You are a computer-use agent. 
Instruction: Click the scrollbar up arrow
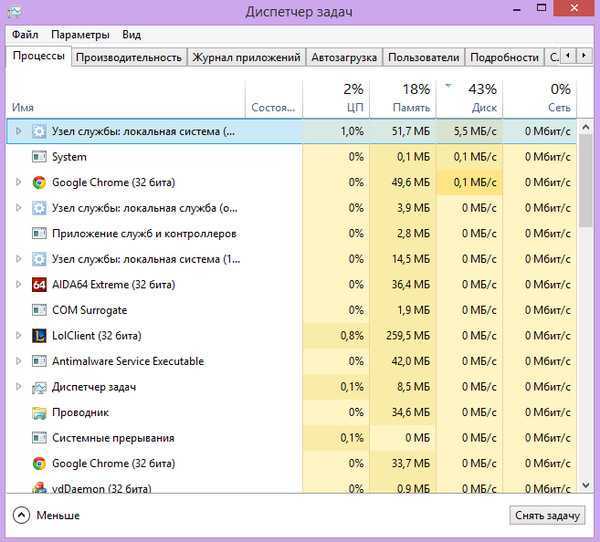585,127
